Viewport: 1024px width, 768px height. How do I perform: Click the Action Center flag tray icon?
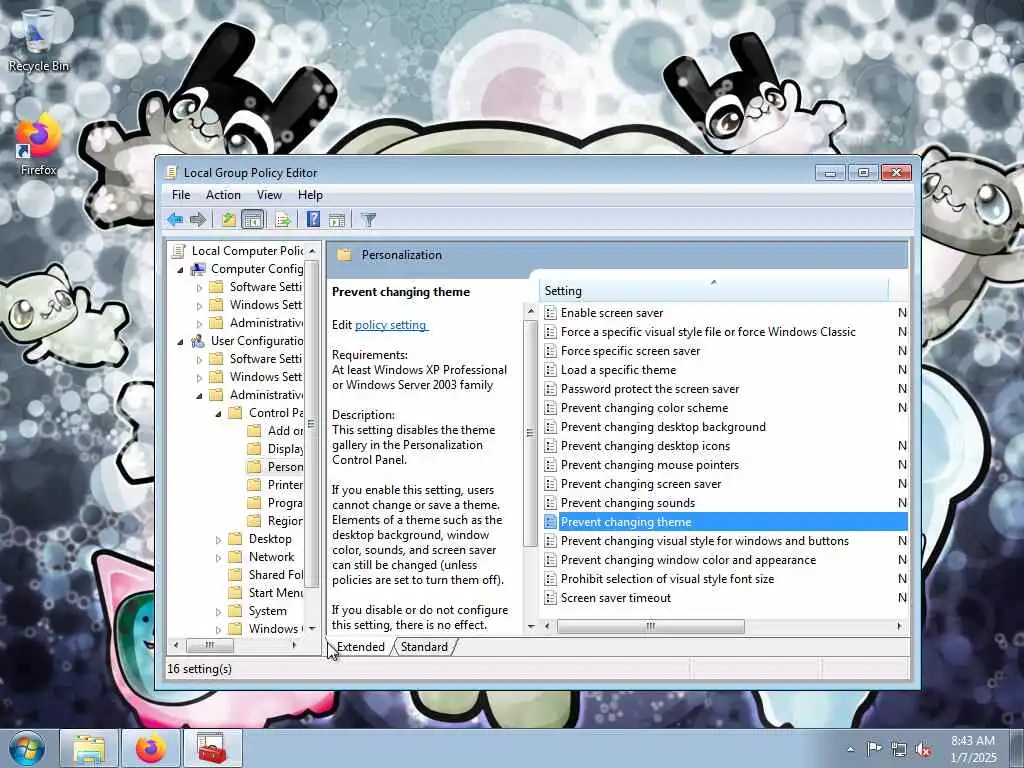click(x=874, y=748)
